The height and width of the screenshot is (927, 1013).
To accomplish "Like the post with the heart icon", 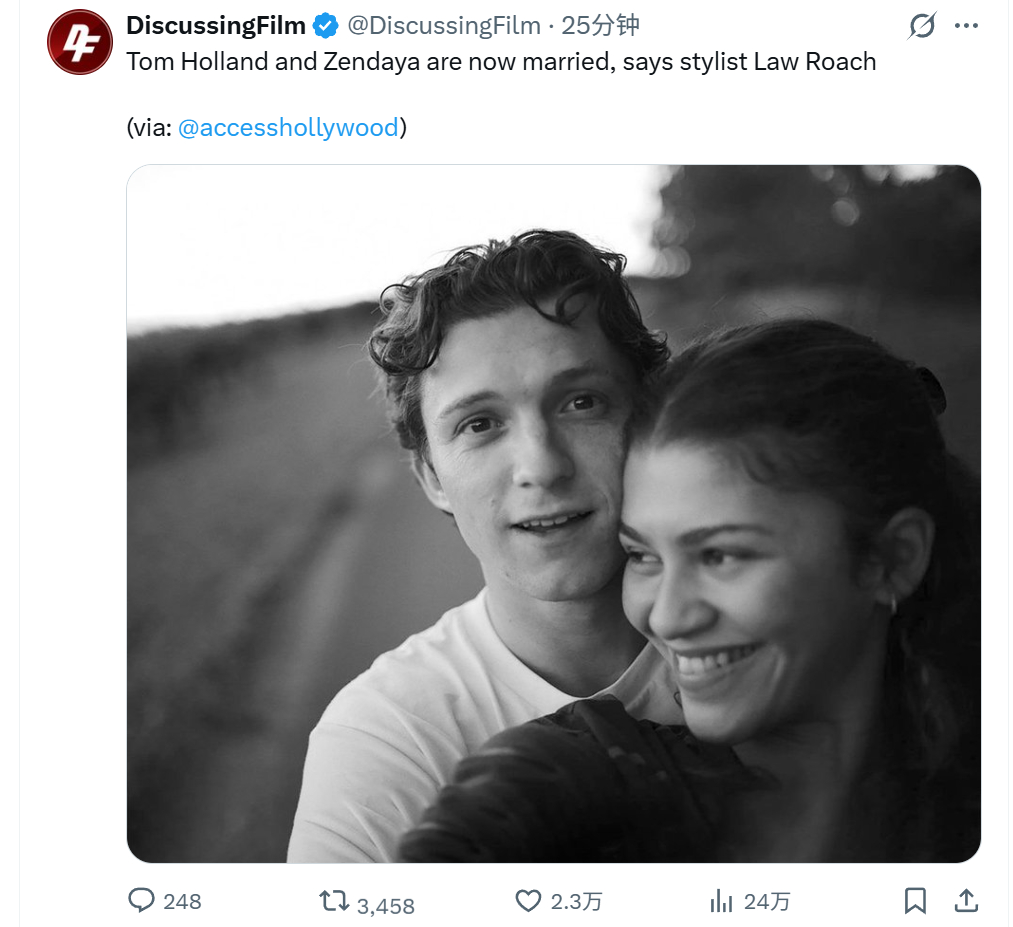I will coord(528,901).
